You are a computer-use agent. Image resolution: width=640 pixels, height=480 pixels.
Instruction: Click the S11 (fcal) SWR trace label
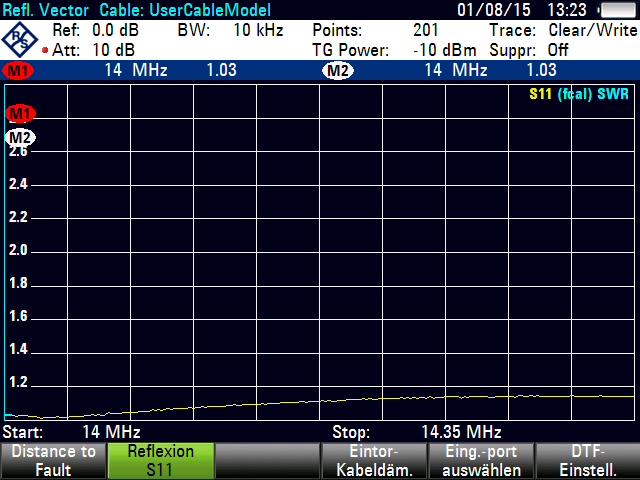(x=580, y=95)
